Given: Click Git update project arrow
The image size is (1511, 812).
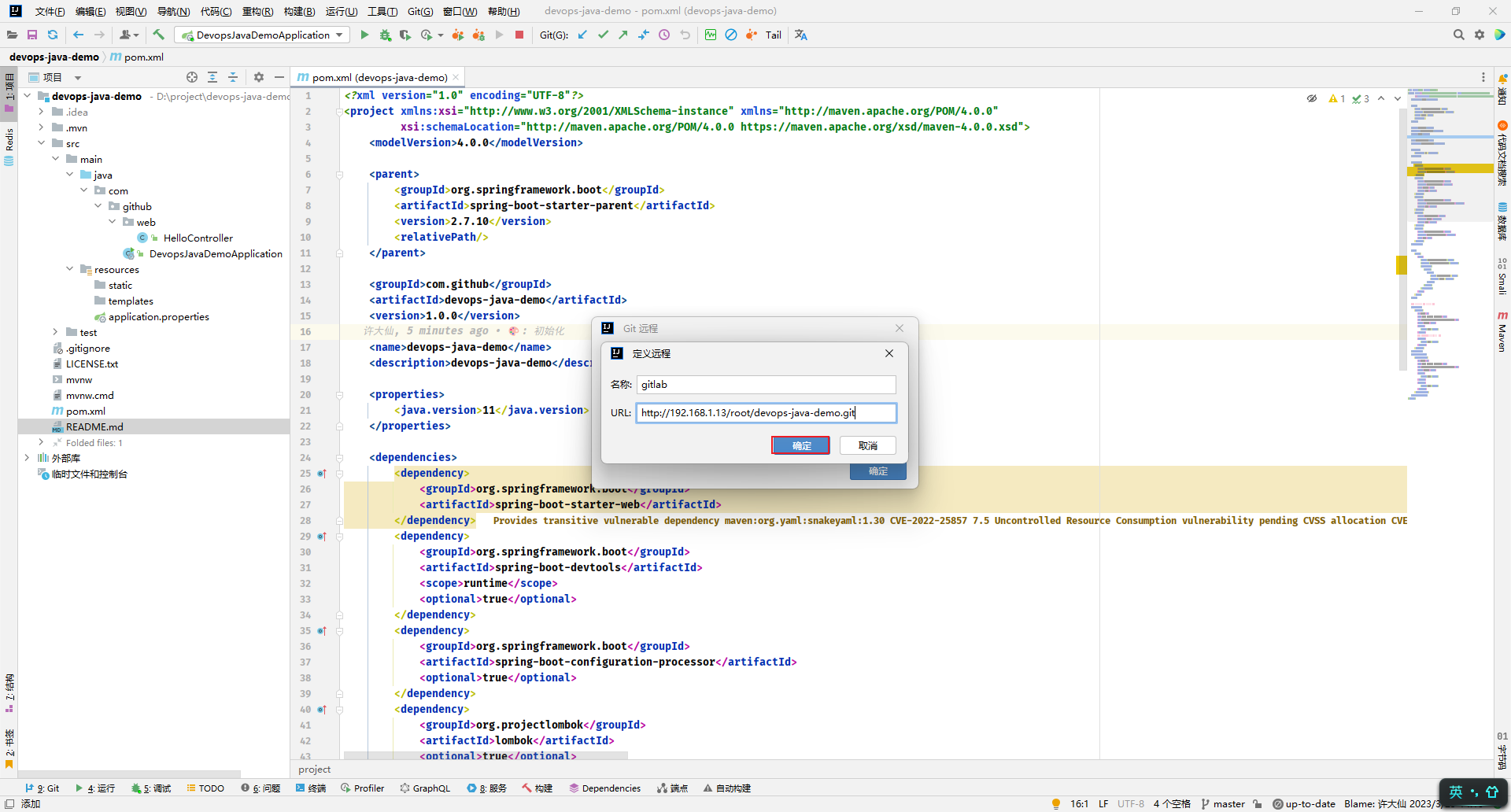Looking at the screenshot, I should 582,35.
